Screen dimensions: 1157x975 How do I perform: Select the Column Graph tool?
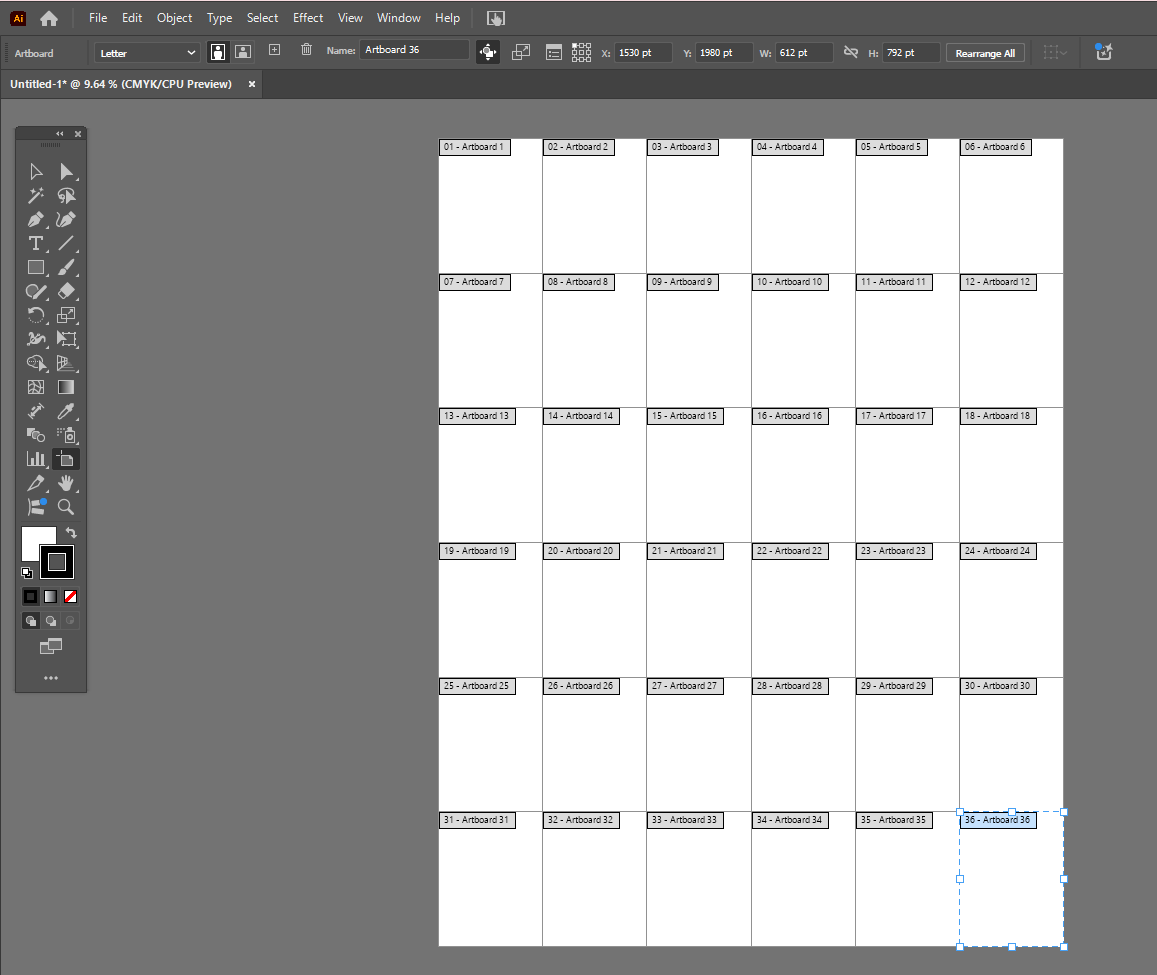(35, 459)
